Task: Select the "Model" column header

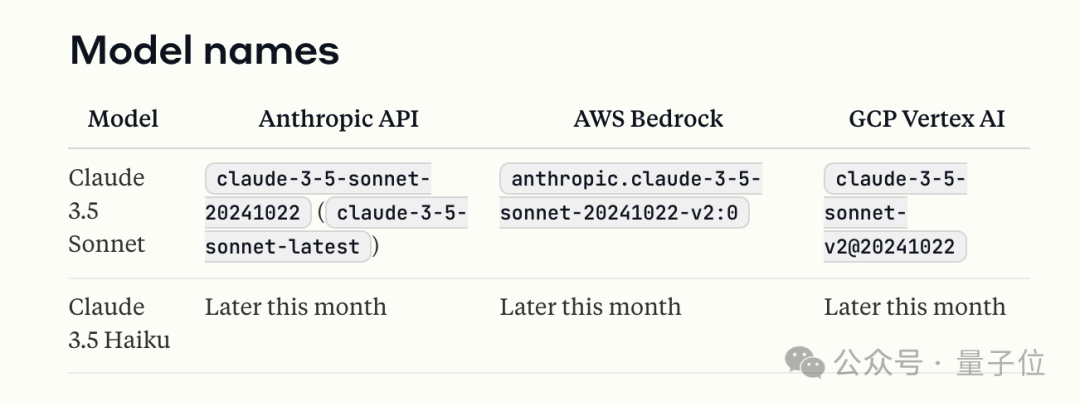Action: 123,119
